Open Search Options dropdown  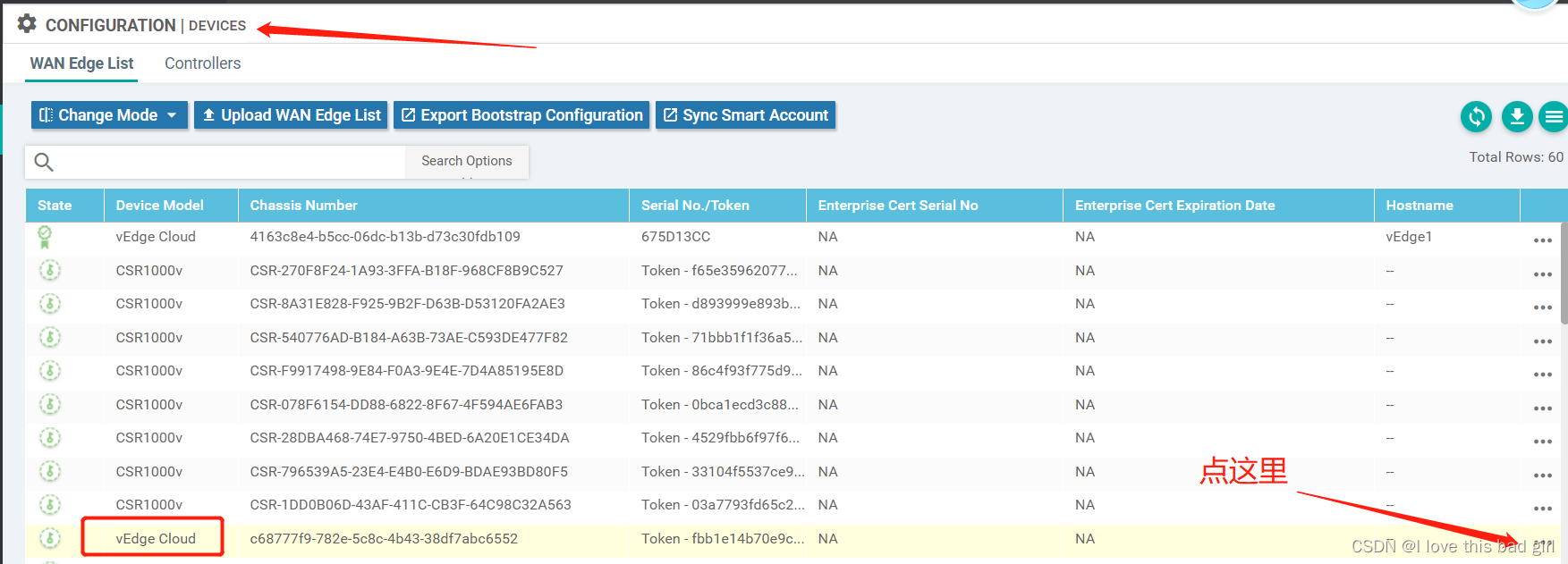[x=467, y=162]
